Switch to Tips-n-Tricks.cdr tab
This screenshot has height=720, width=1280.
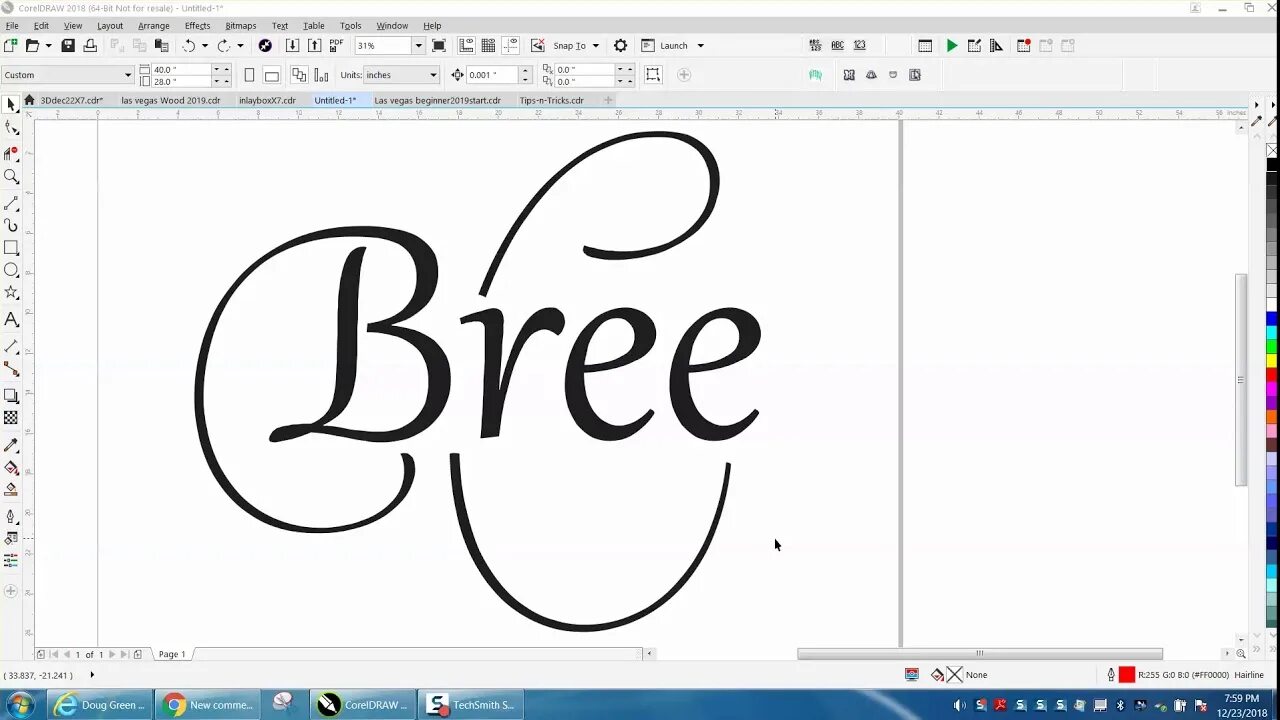(551, 100)
